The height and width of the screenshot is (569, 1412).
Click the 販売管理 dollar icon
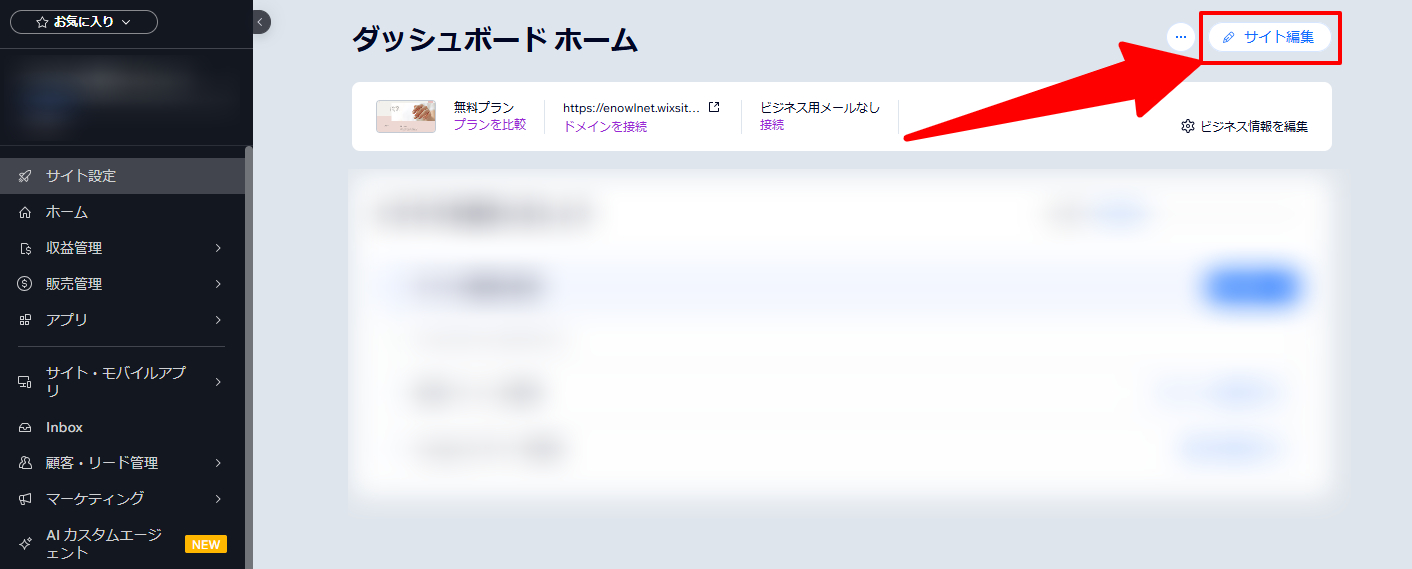coord(25,284)
